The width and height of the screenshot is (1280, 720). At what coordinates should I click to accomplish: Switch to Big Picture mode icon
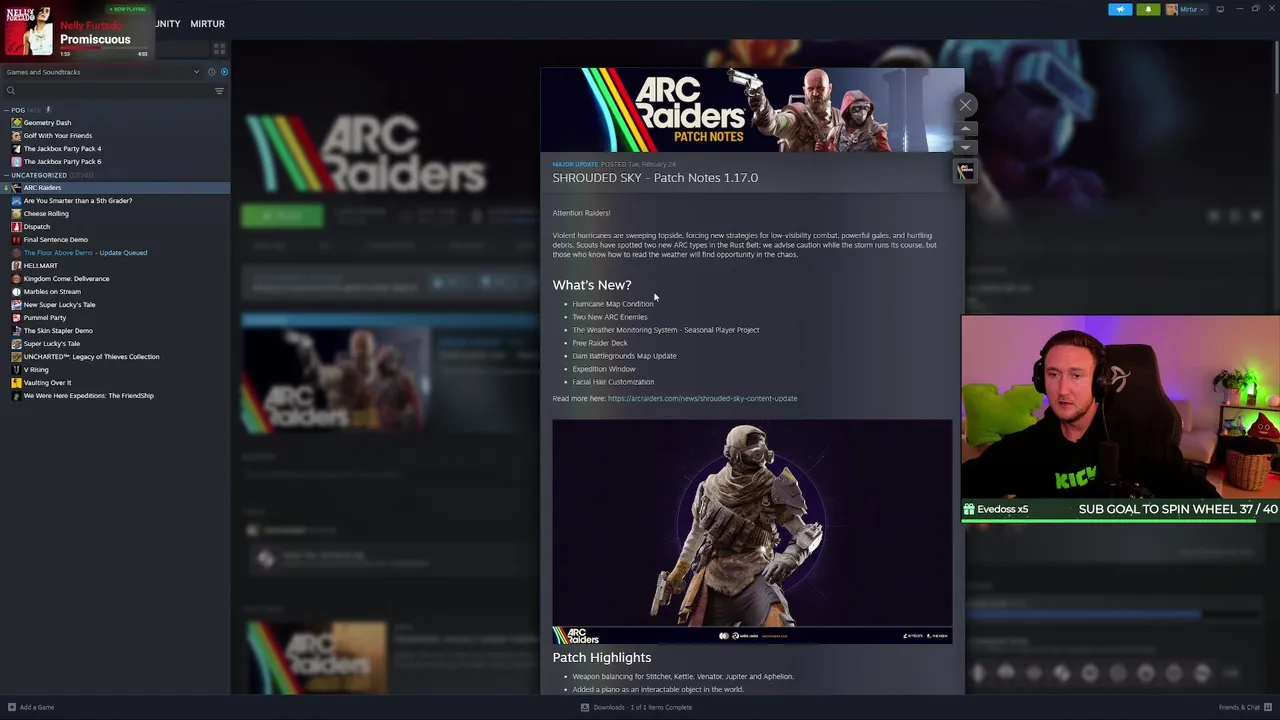click(1220, 9)
